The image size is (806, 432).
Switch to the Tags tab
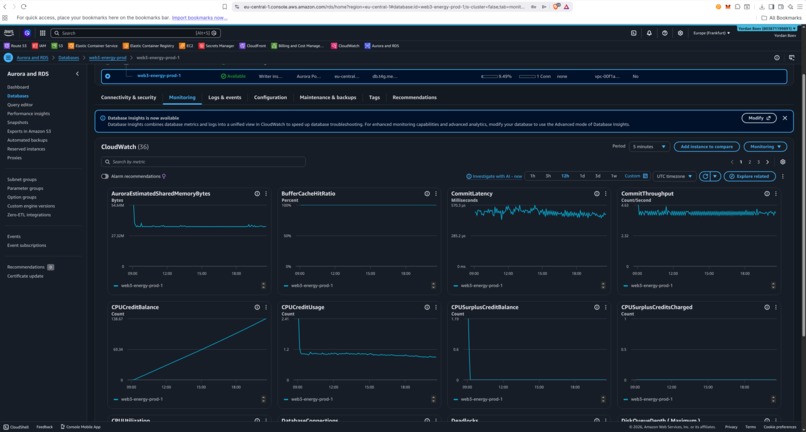click(374, 97)
